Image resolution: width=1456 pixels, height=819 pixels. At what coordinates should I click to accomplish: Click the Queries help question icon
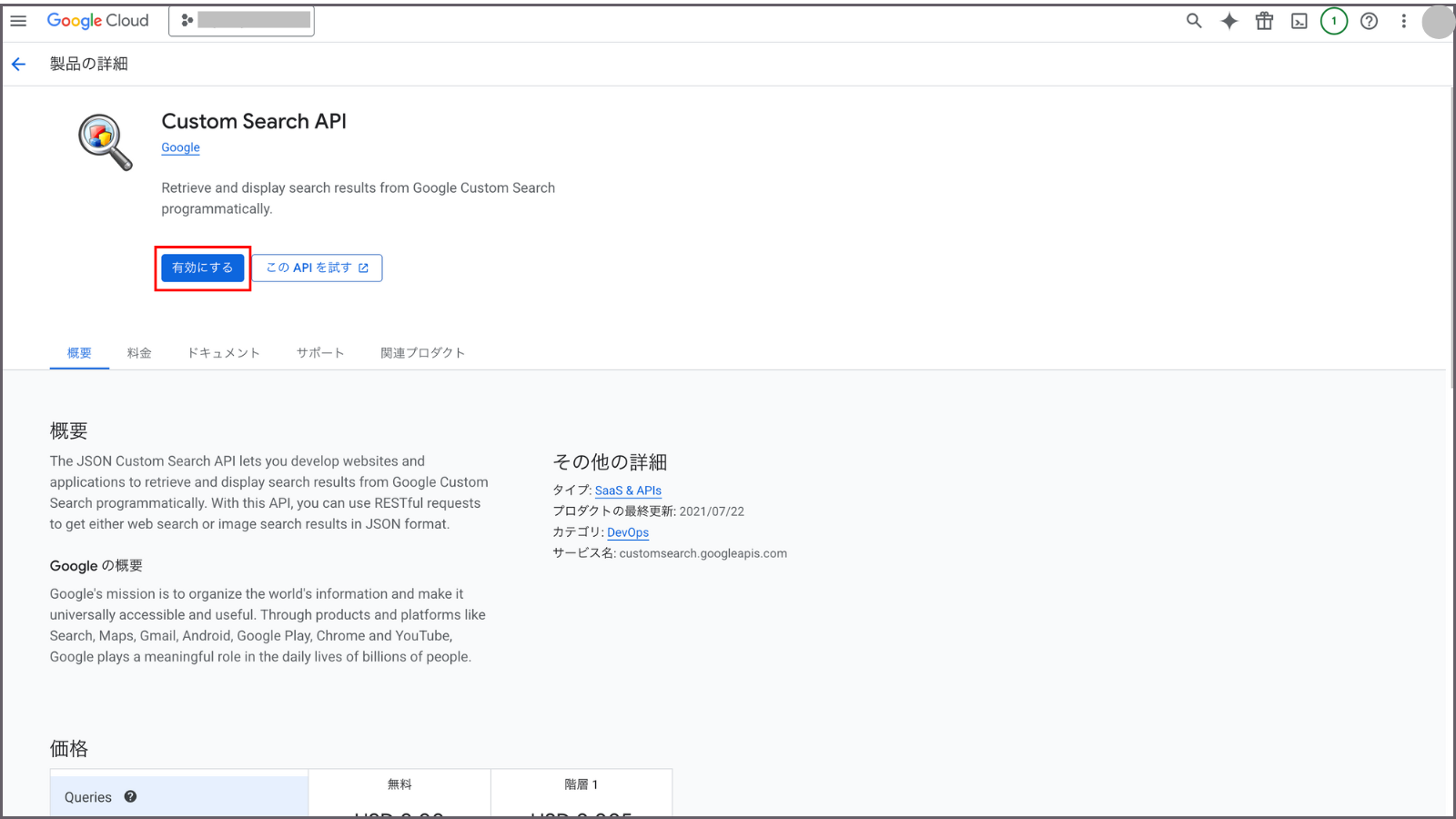tap(130, 796)
